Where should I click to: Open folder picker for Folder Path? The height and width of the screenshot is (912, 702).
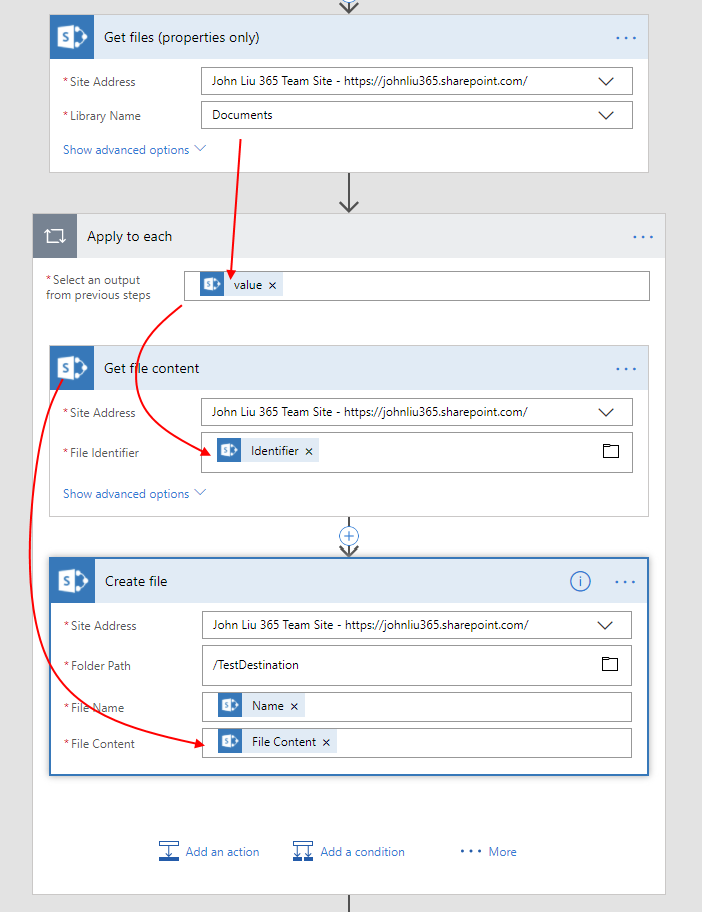pos(610,664)
